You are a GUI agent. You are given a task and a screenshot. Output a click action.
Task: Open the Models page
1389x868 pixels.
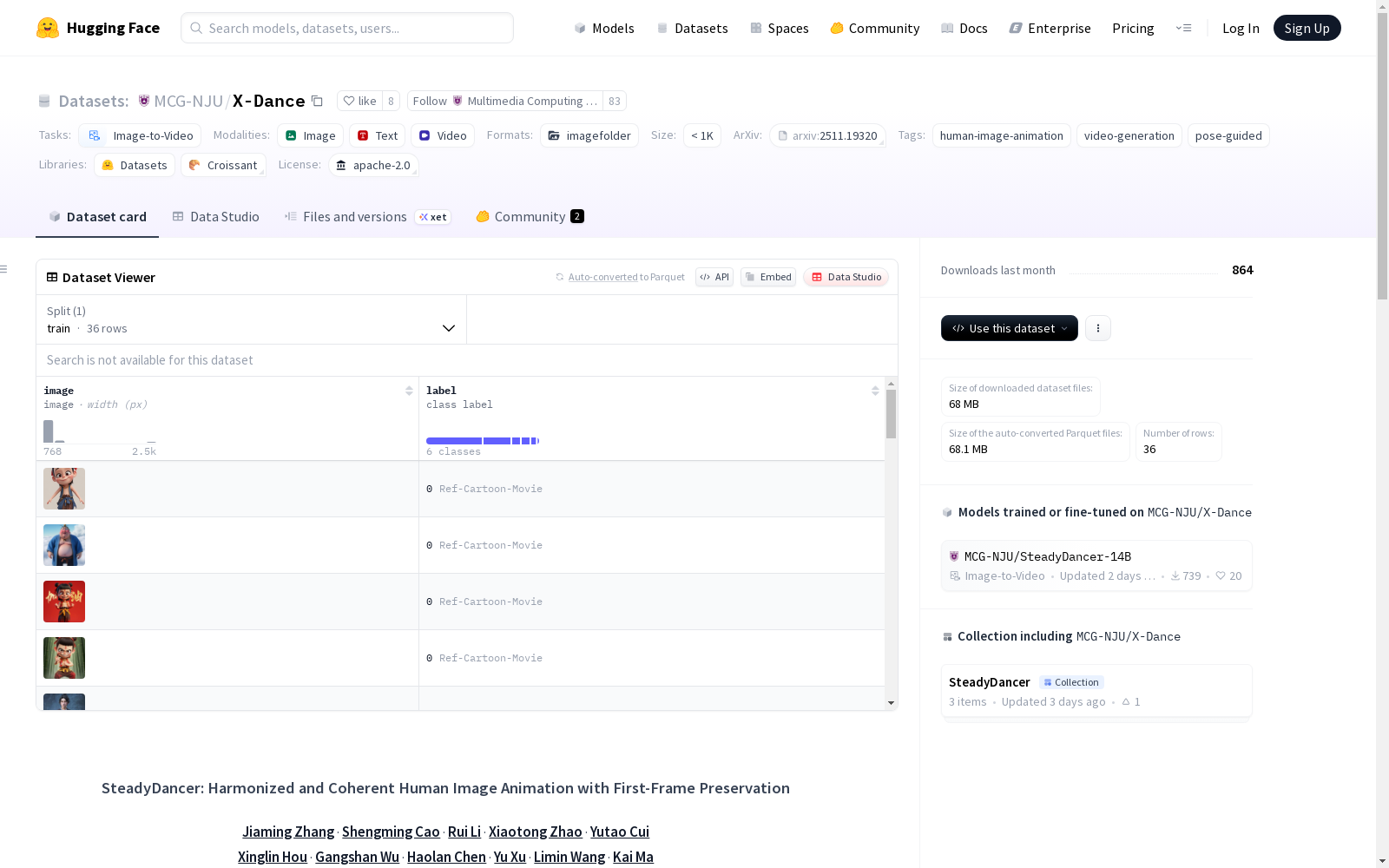[604, 28]
